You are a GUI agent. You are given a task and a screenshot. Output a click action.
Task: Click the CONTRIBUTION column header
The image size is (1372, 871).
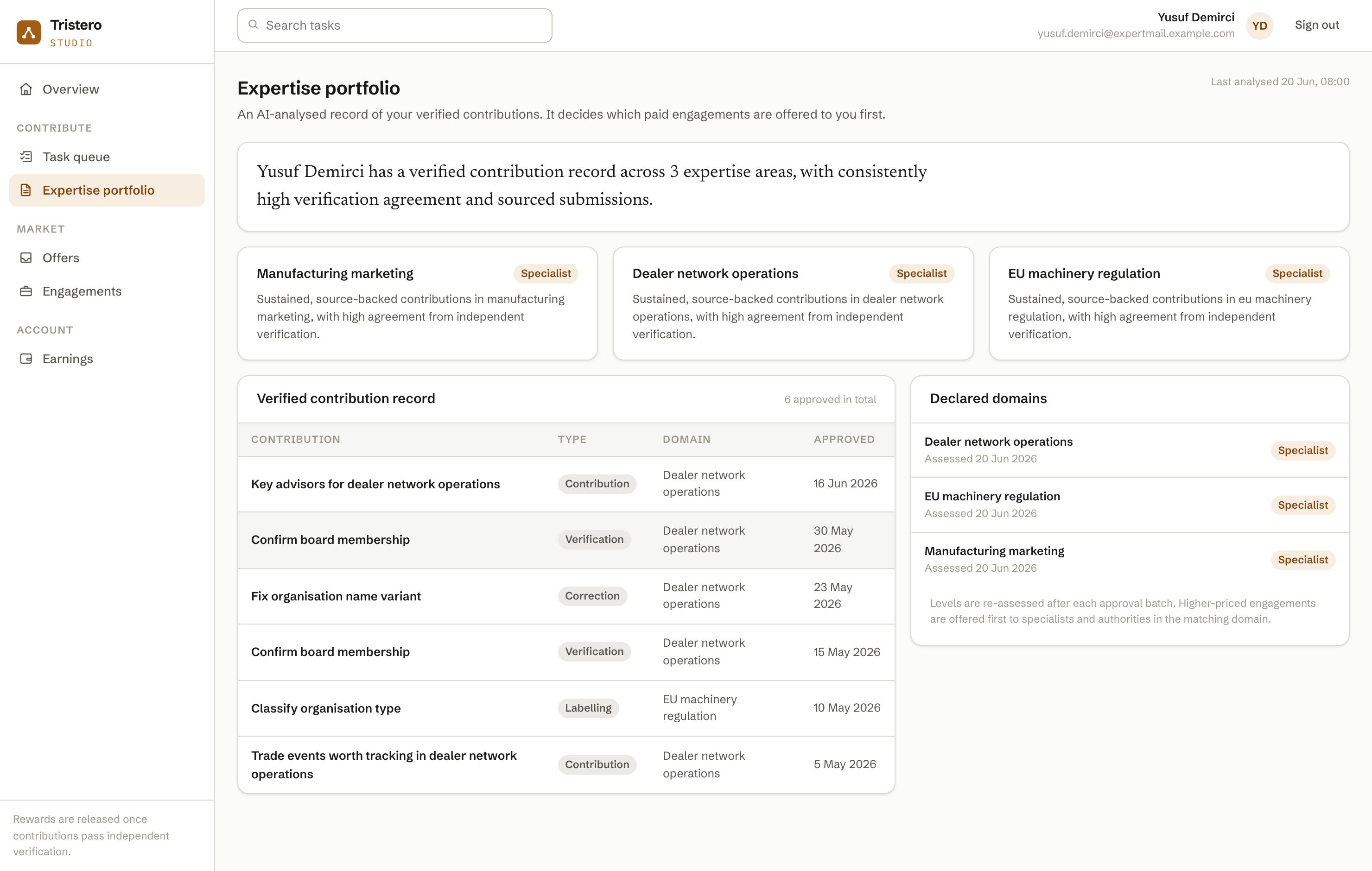point(296,439)
